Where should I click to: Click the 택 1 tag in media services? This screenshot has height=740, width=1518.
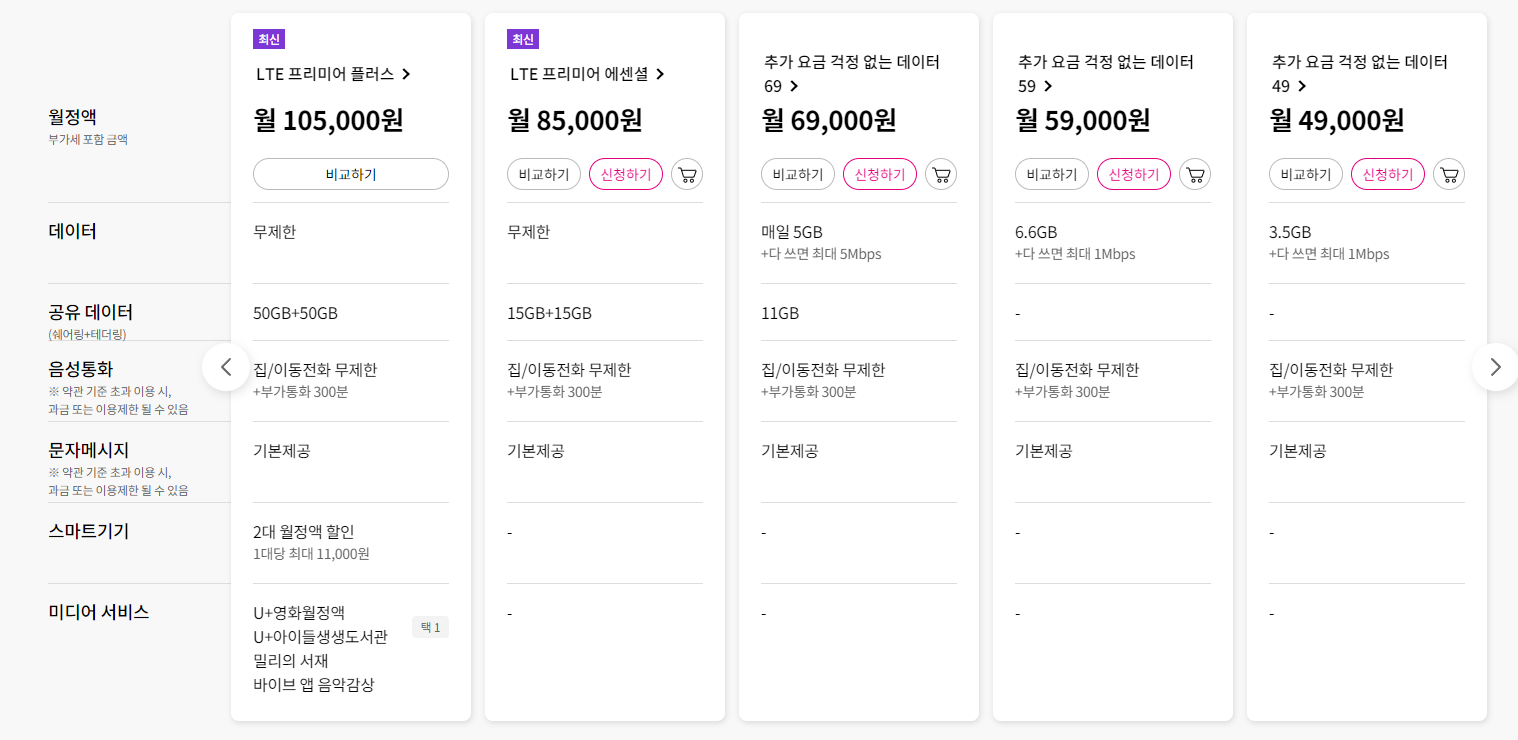[x=430, y=628]
